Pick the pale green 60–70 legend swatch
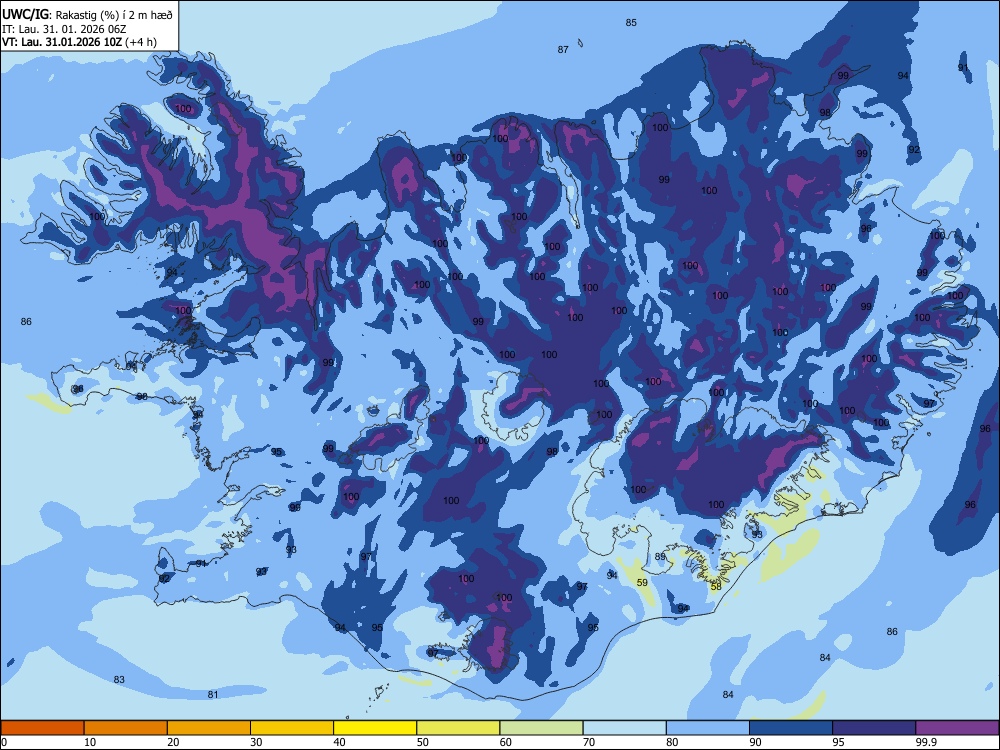Screen dimensions: 1000x750 point(541,728)
